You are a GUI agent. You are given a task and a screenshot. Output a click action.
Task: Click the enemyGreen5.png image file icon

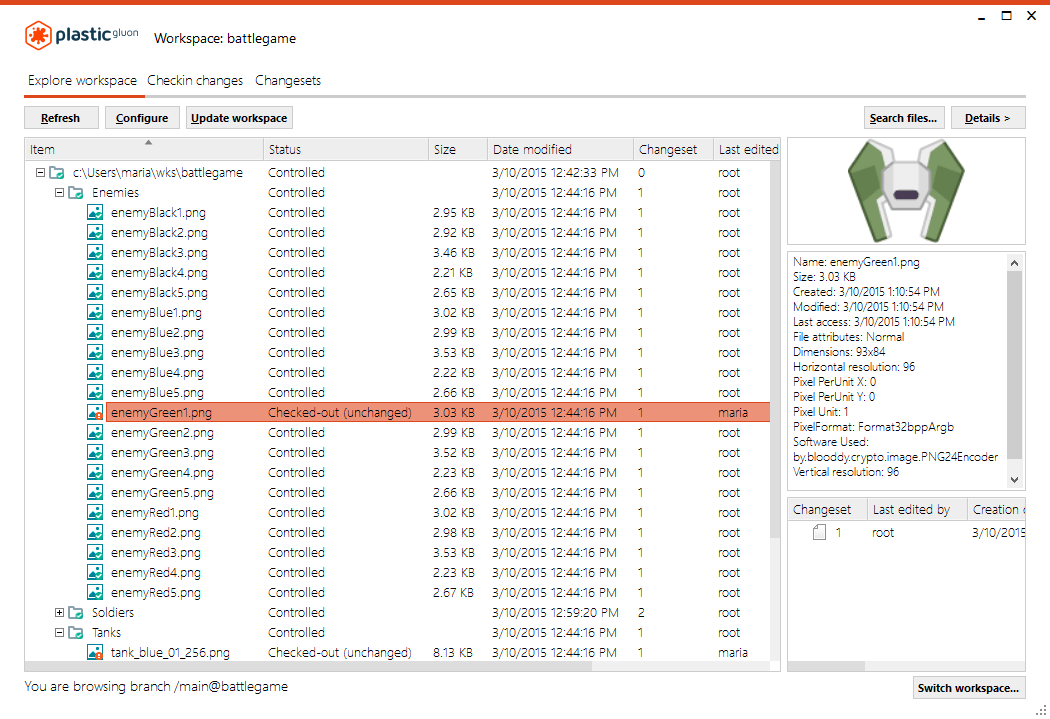95,493
